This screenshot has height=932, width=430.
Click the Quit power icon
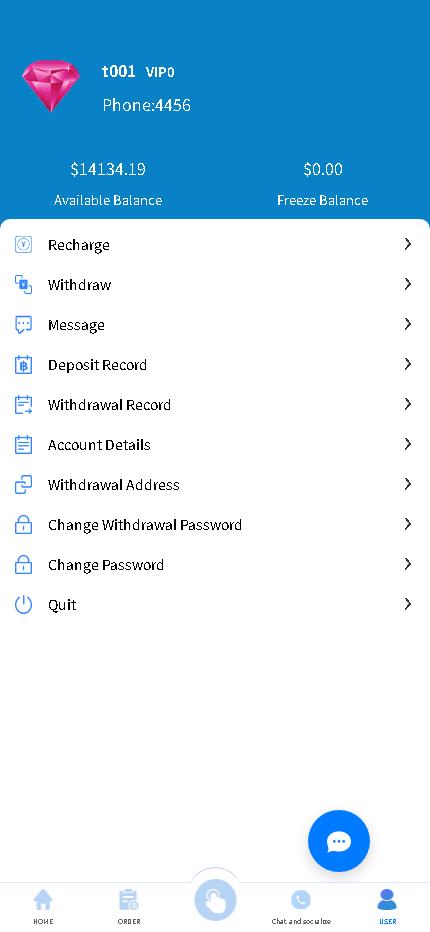[x=23, y=604]
